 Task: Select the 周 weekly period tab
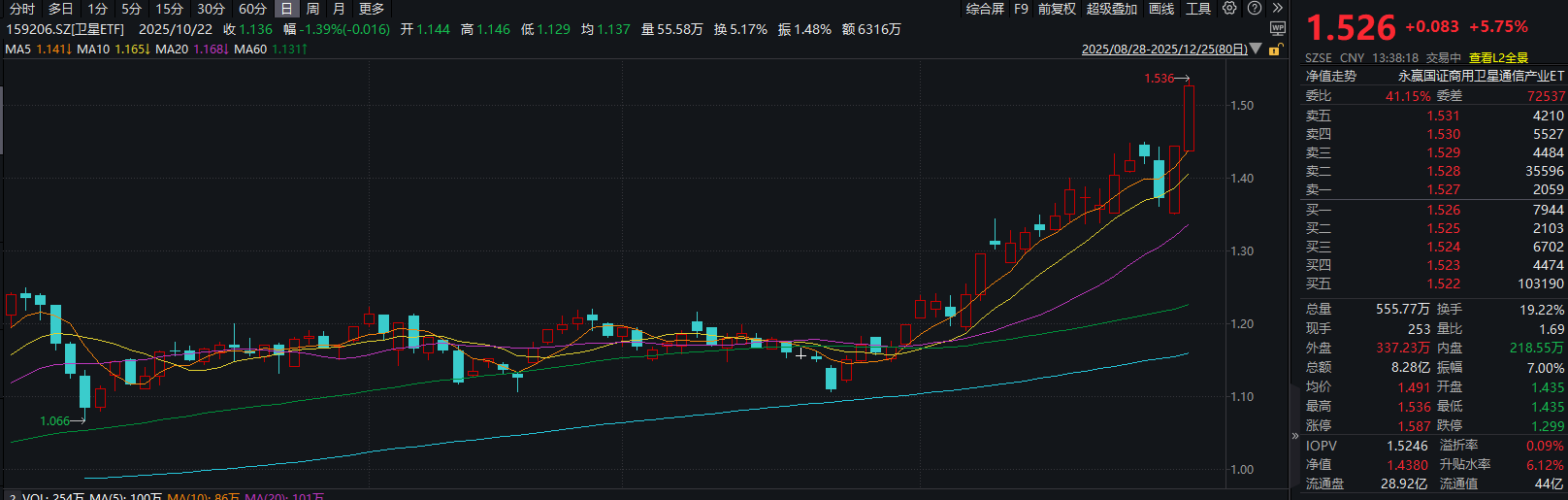coord(312,9)
